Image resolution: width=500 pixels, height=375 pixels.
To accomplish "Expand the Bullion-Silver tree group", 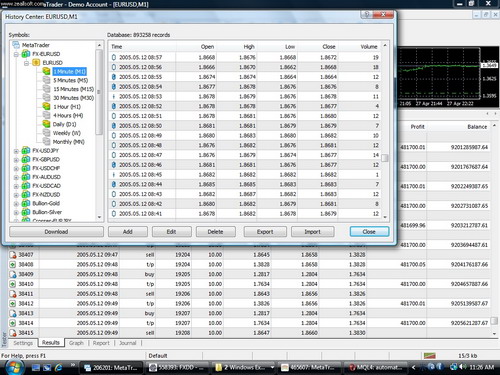I will click(16, 212).
